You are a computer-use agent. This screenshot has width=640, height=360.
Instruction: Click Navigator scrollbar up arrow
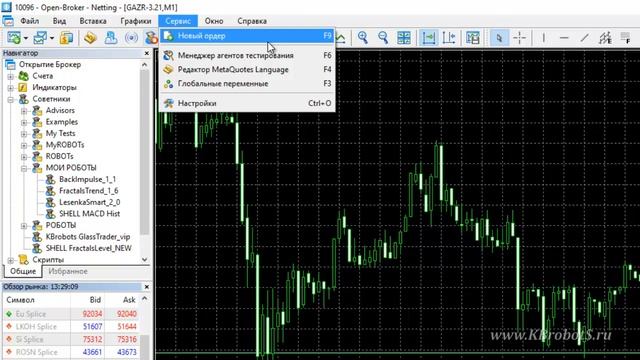[144, 64]
